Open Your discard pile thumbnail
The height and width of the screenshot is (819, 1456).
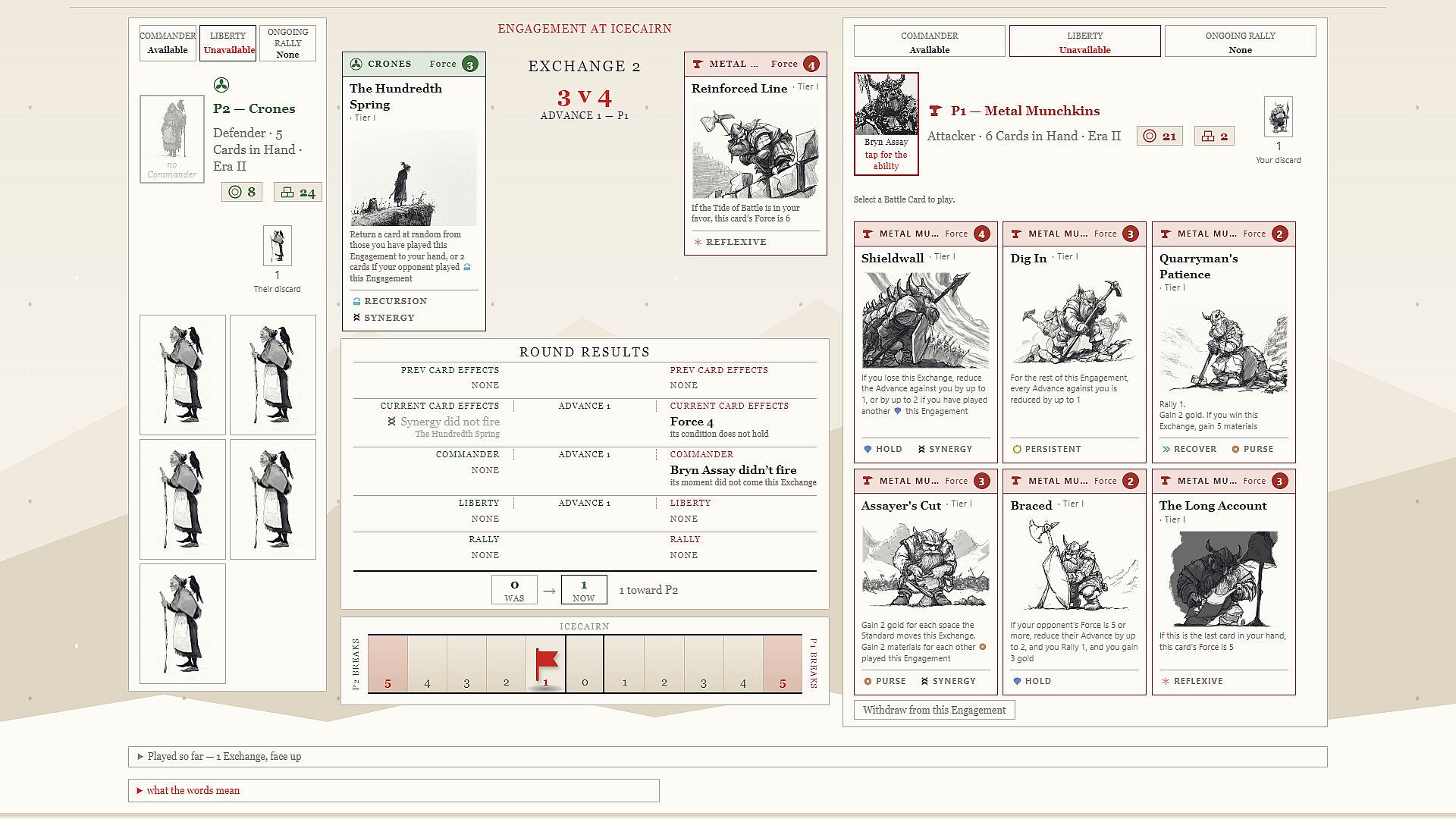pyautogui.click(x=1278, y=117)
